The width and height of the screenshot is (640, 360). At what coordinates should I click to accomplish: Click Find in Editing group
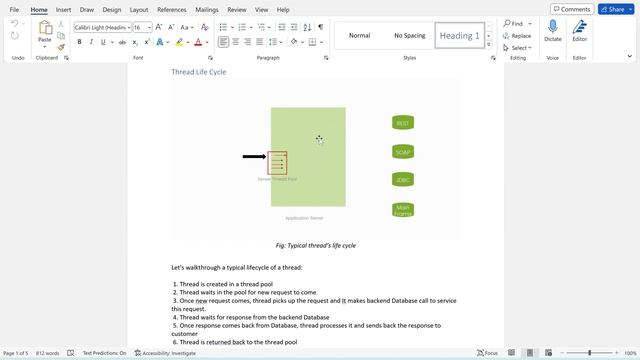tap(513, 24)
